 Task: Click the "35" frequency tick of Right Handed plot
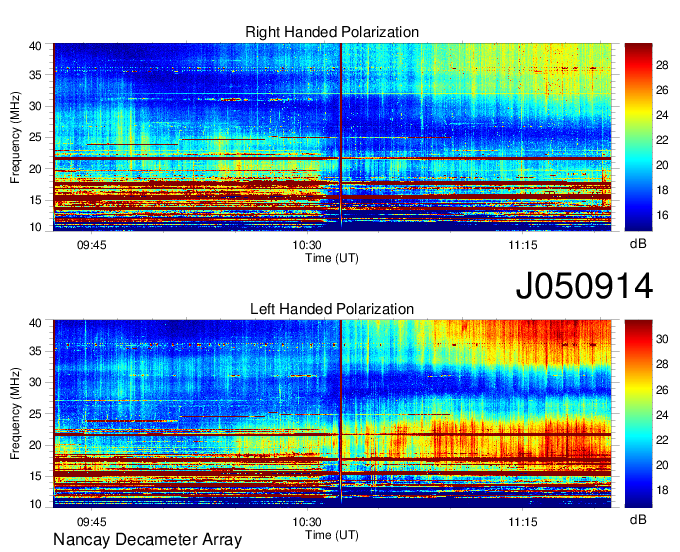36,75
